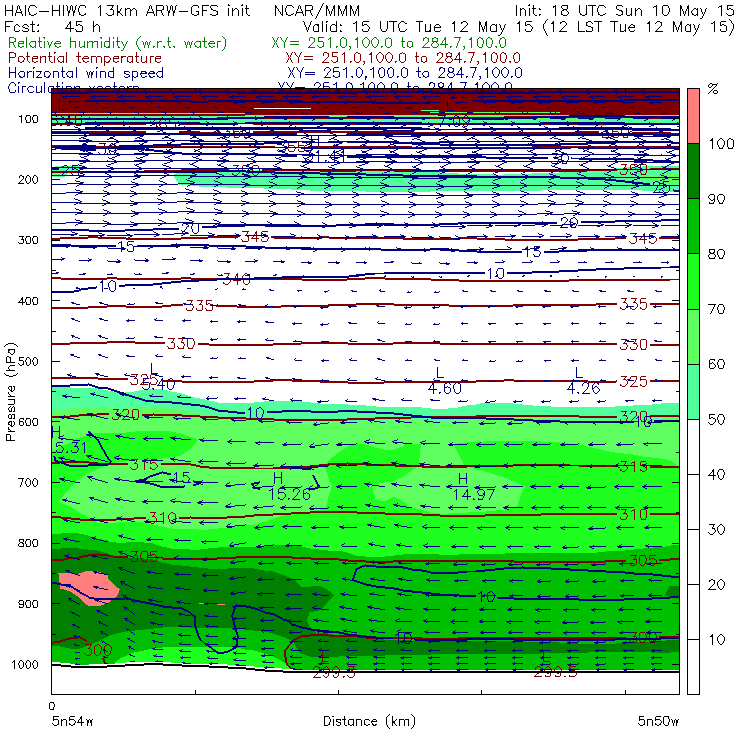
Task: Click the wind maximum value '14.97'
Action: [x=474, y=494]
